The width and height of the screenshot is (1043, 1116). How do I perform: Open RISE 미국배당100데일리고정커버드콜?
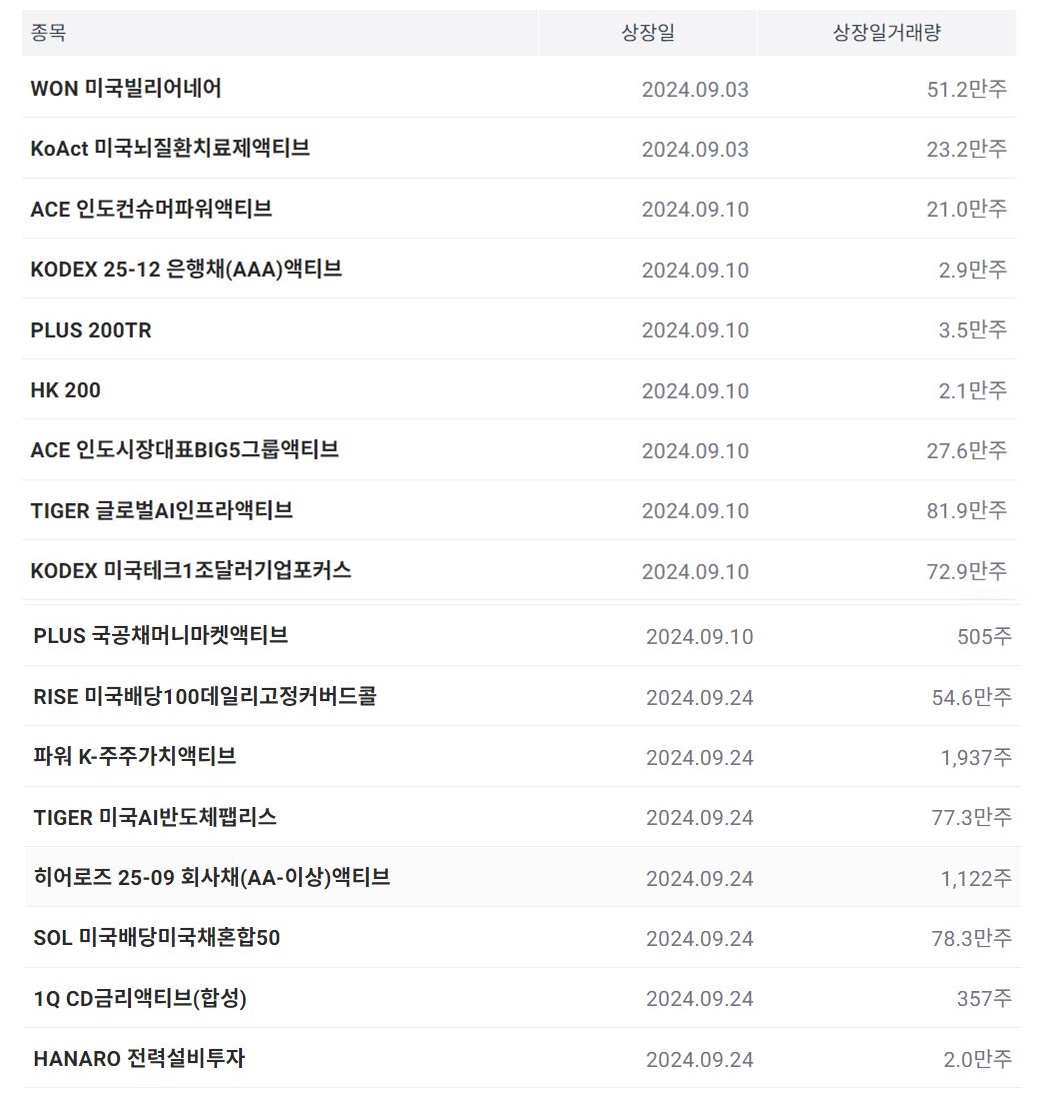point(205,695)
